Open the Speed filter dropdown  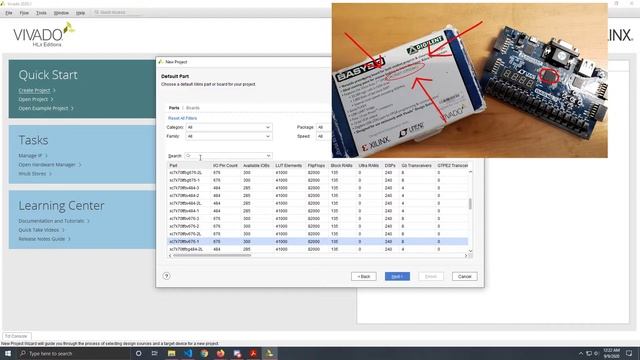(x=324, y=136)
